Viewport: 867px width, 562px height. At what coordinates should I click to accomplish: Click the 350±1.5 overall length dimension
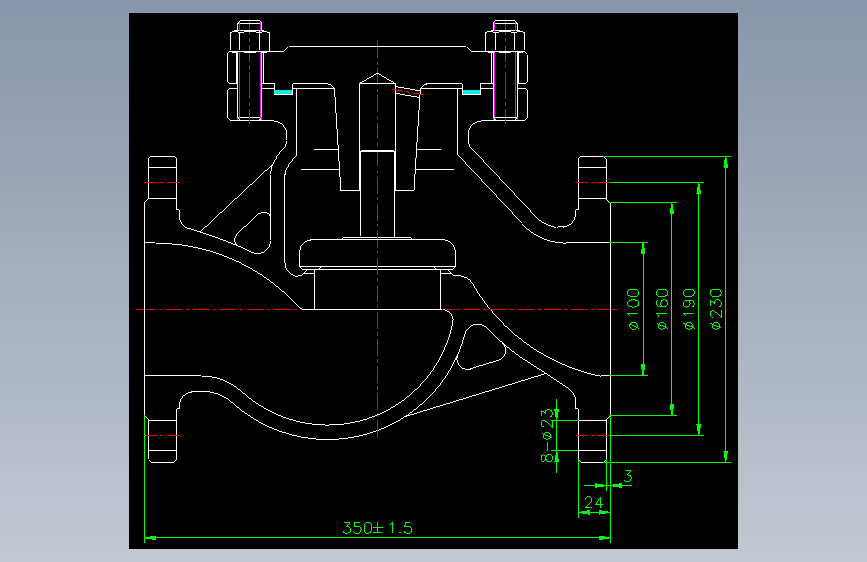pos(377,528)
